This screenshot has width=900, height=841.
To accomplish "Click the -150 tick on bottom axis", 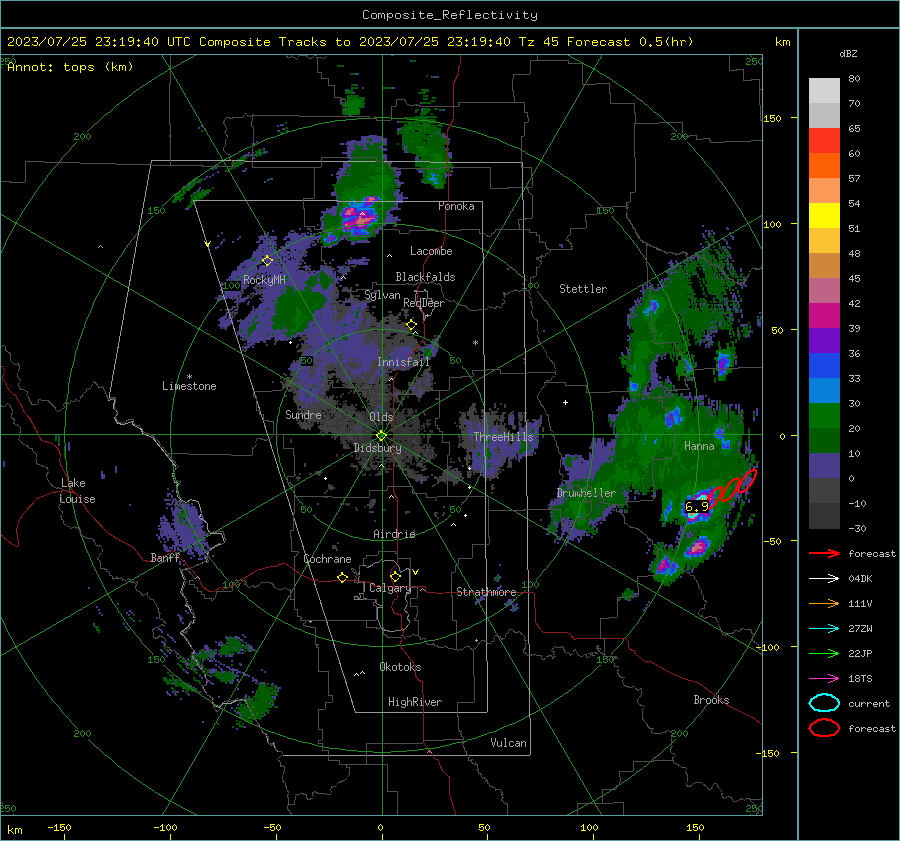I will (59, 827).
